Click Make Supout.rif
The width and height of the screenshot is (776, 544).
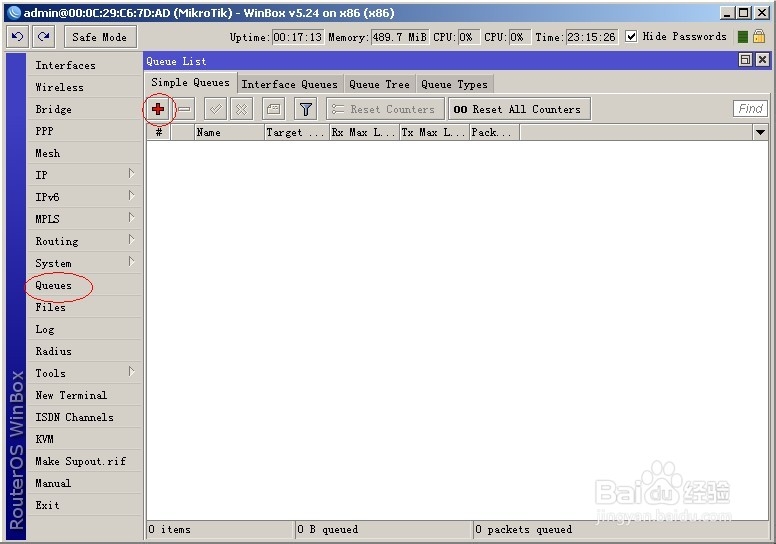coord(84,461)
